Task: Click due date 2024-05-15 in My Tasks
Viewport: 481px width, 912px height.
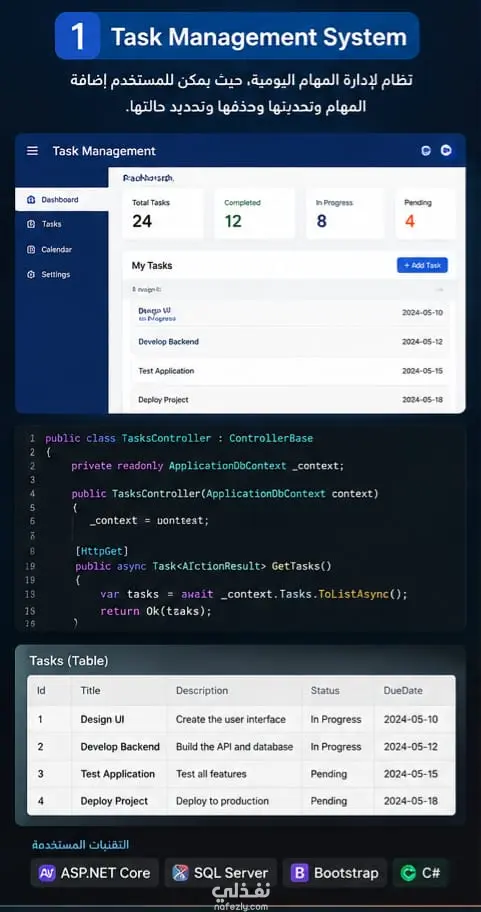Action: (422, 370)
